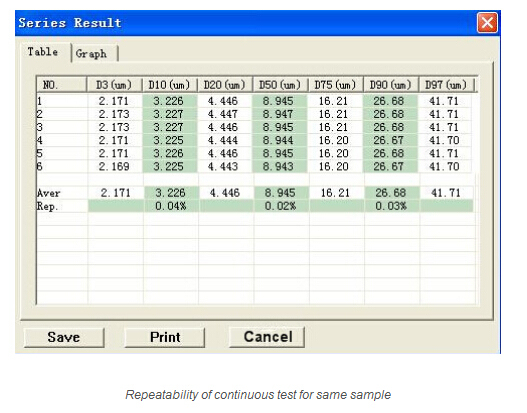Click D3 value 2.173 in row 2

(114, 114)
